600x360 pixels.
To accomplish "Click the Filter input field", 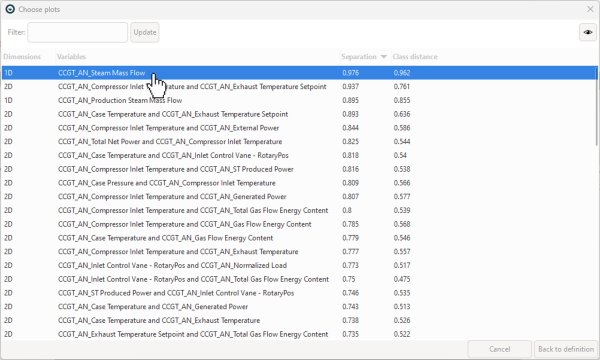I will [77, 32].
